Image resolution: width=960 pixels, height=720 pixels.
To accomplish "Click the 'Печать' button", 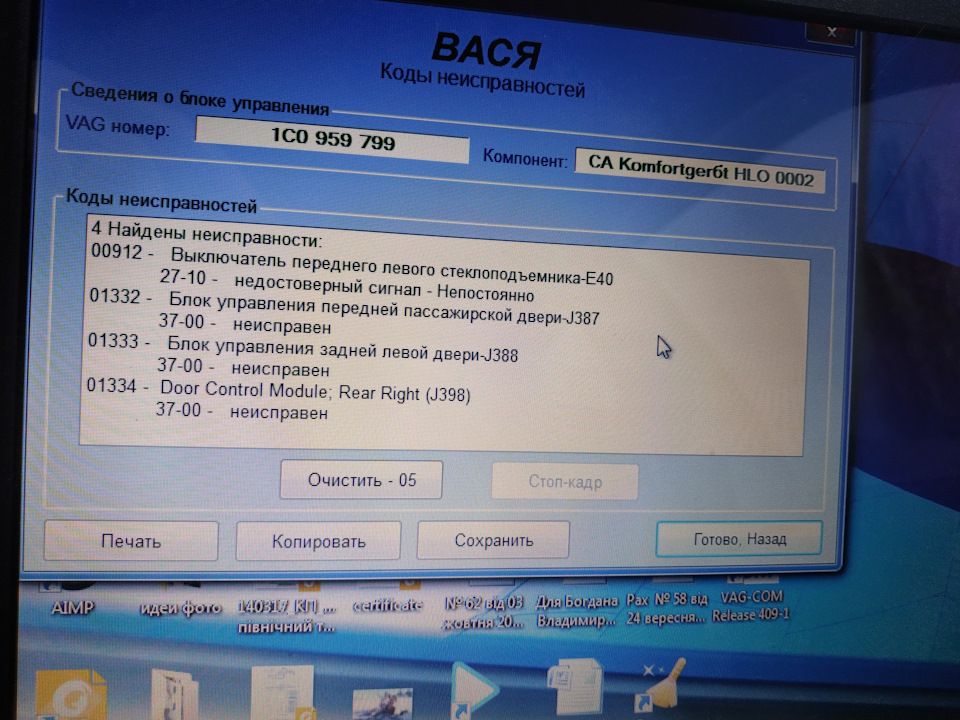I will (131, 541).
